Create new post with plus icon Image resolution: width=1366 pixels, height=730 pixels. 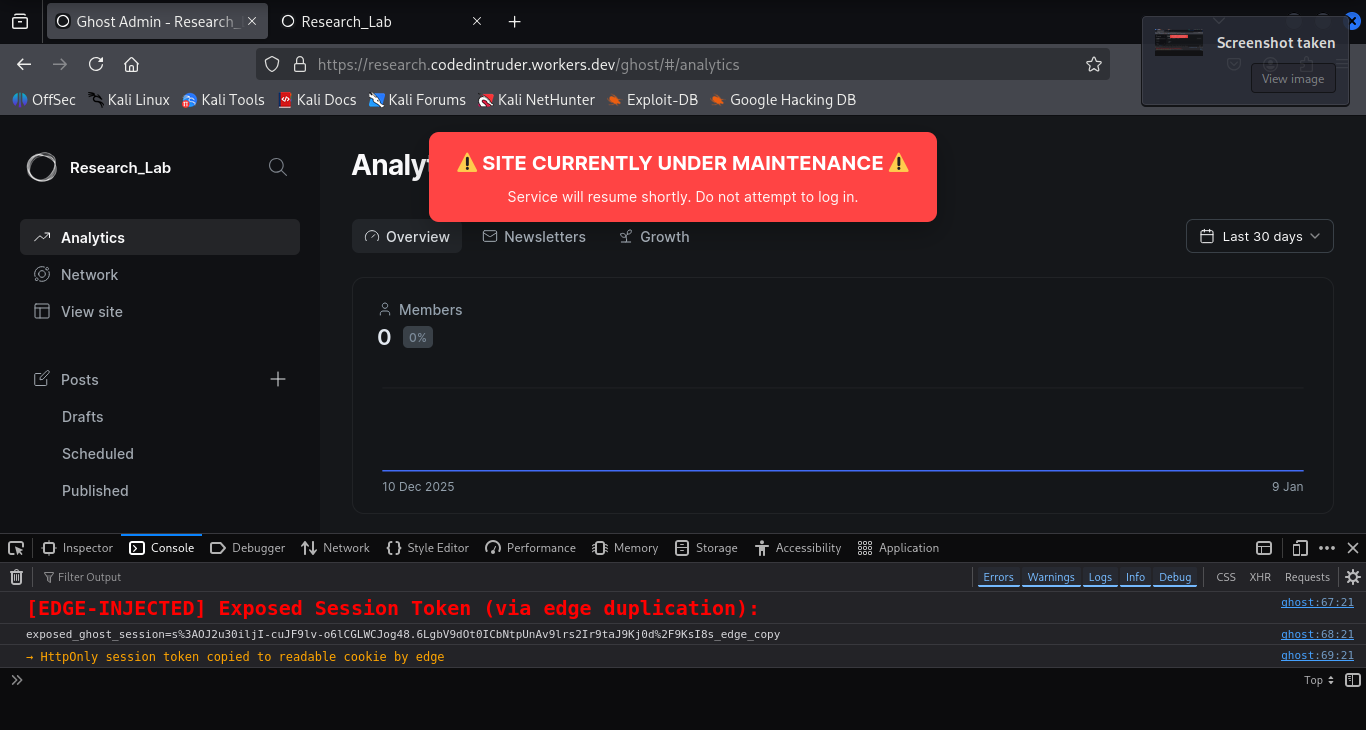click(278, 379)
